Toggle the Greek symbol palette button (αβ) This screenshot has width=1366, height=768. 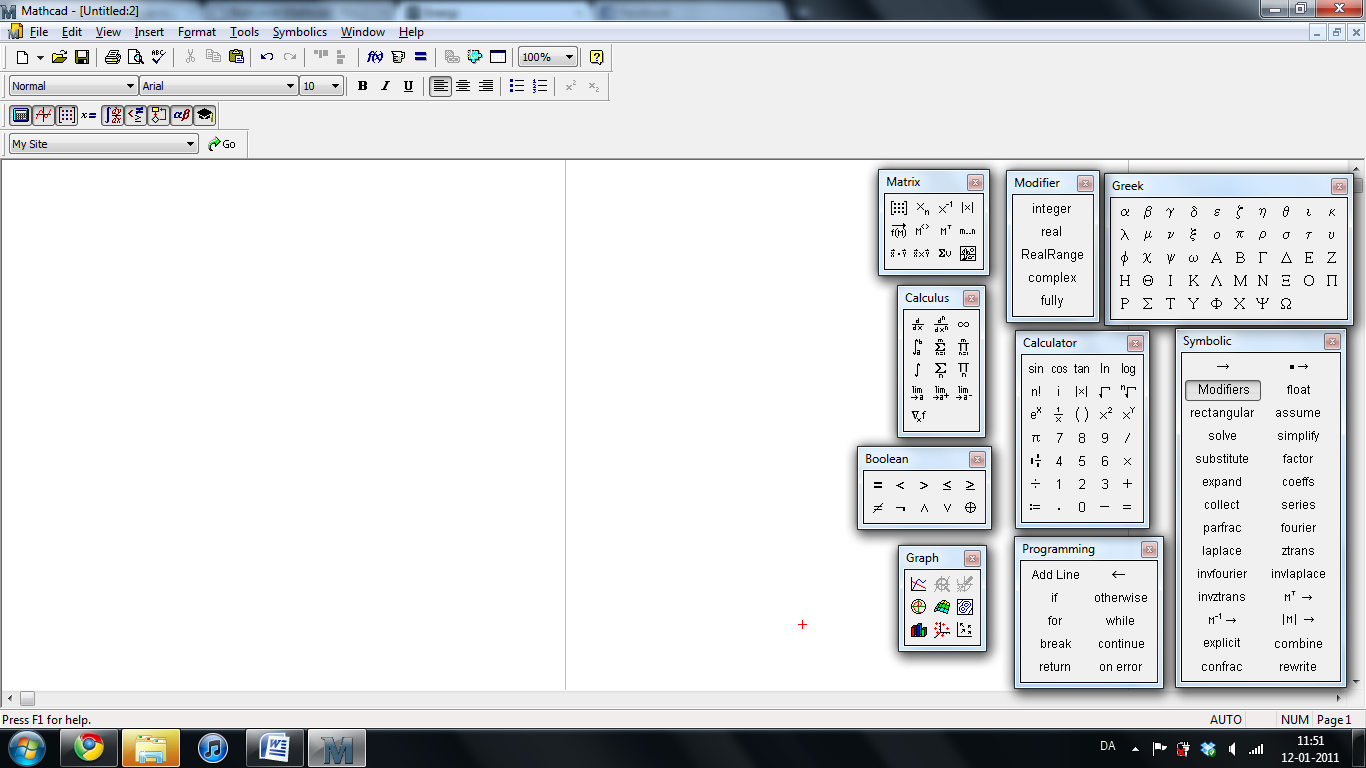point(182,115)
